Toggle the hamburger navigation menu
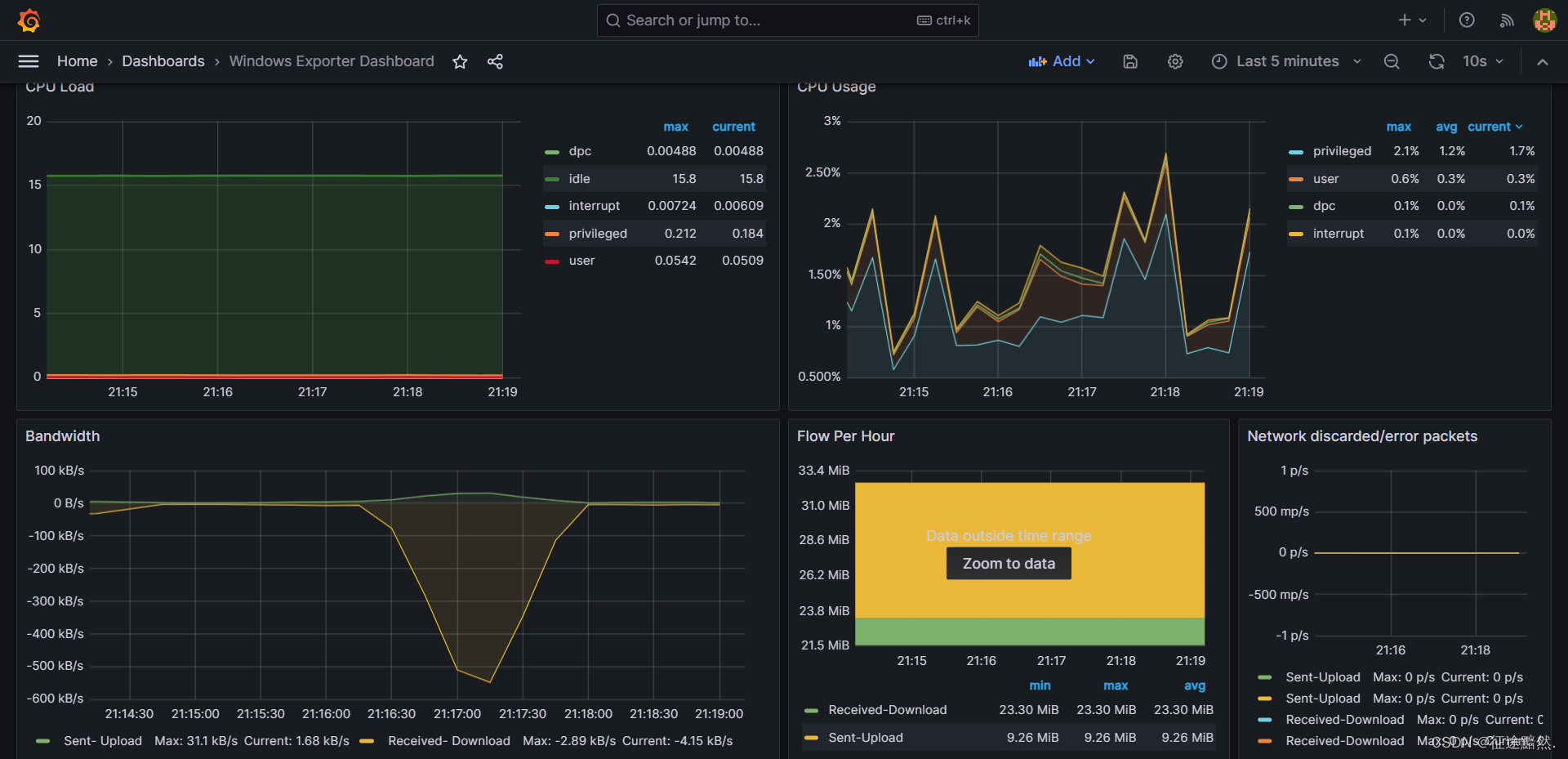Screen dimensions: 1568x759 29,61
